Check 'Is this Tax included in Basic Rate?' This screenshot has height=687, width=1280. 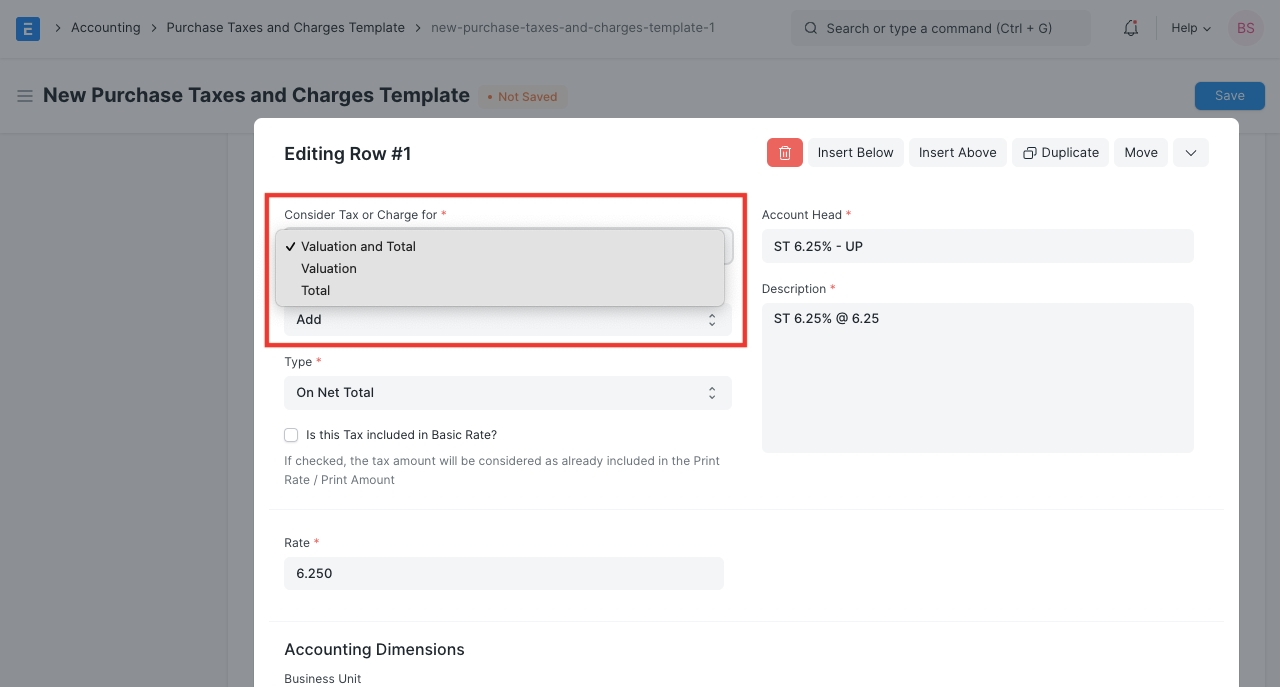click(291, 435)
